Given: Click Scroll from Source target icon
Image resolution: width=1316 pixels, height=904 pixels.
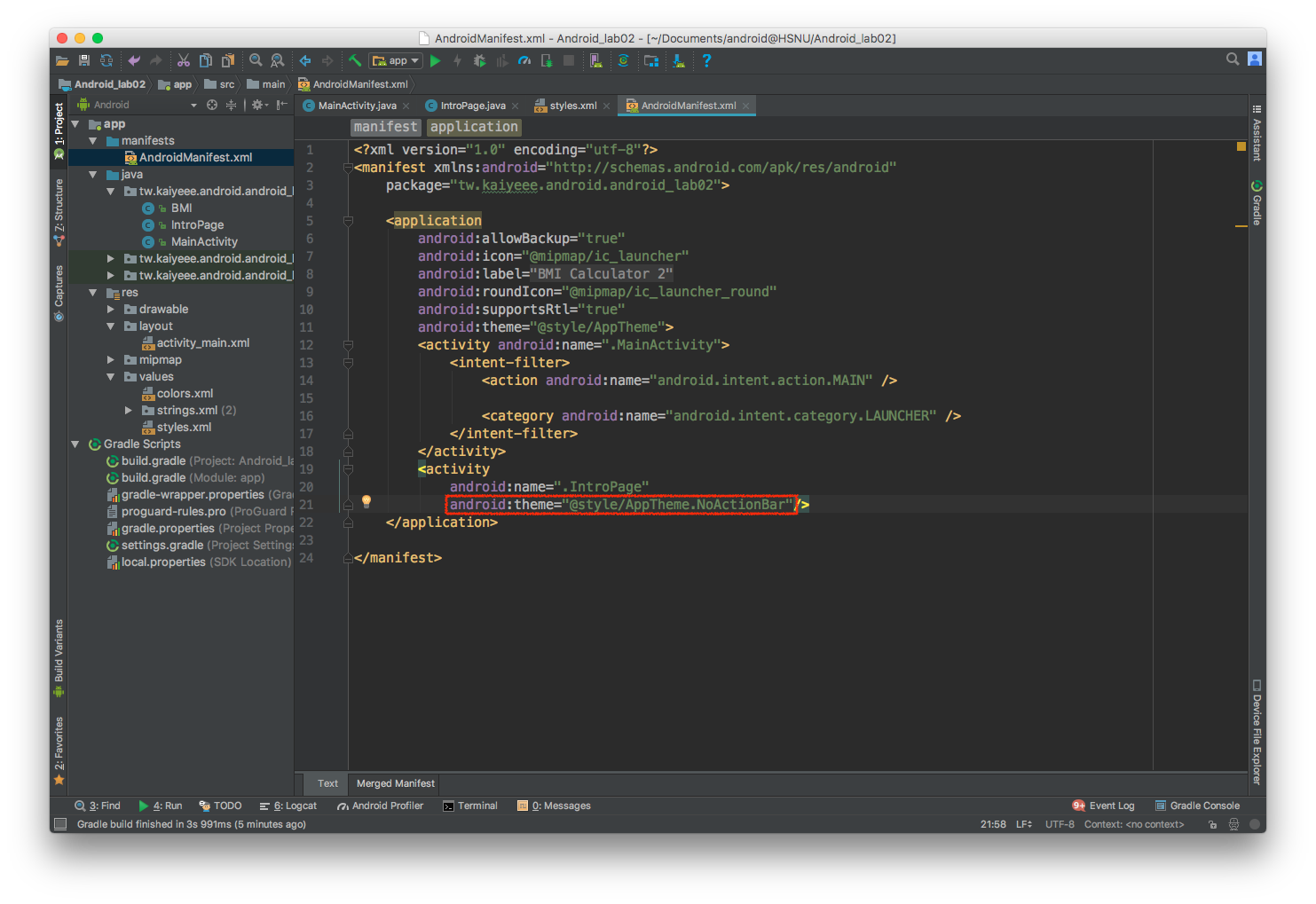Looking at the screenshot, I should click(212, 105).
